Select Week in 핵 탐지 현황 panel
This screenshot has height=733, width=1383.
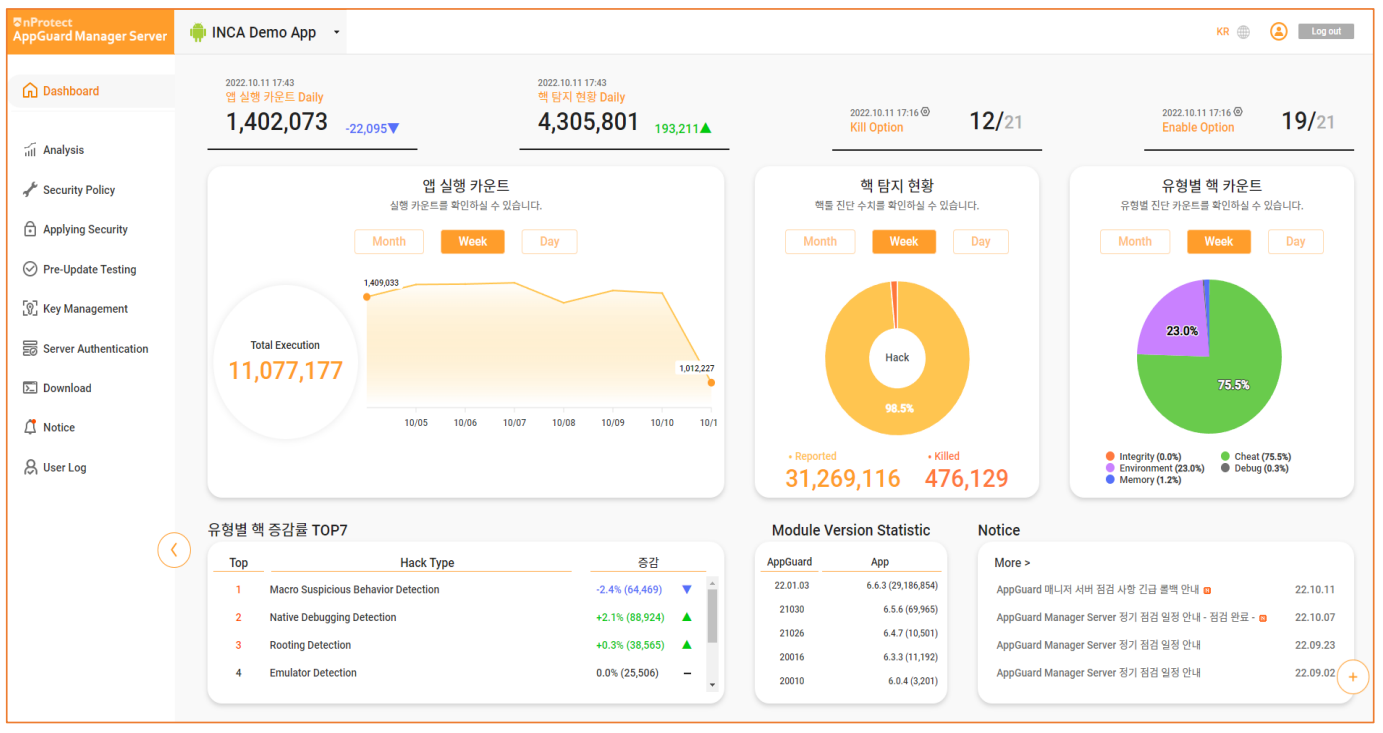904,241
